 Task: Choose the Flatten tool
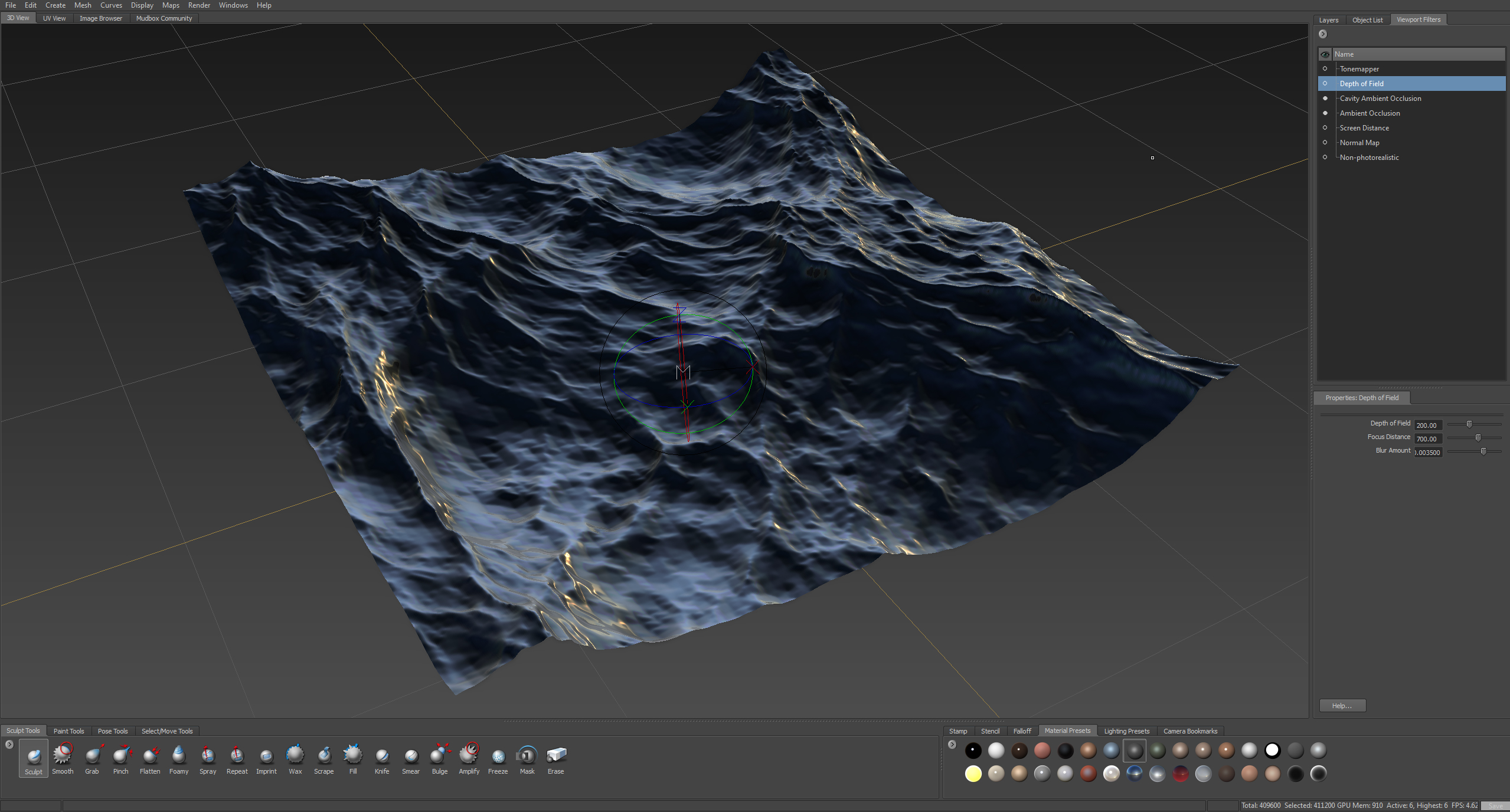150,758
